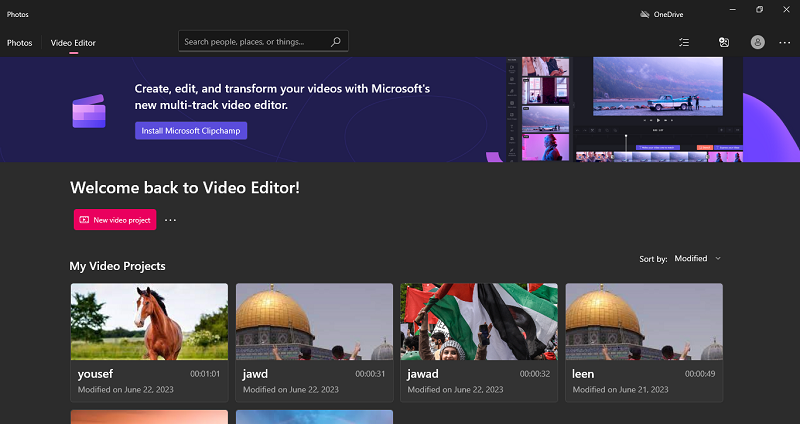This screenshot has height=424, width=800.
Task: Open ellipsis menu beside New video project
Action: pos(170,220)
